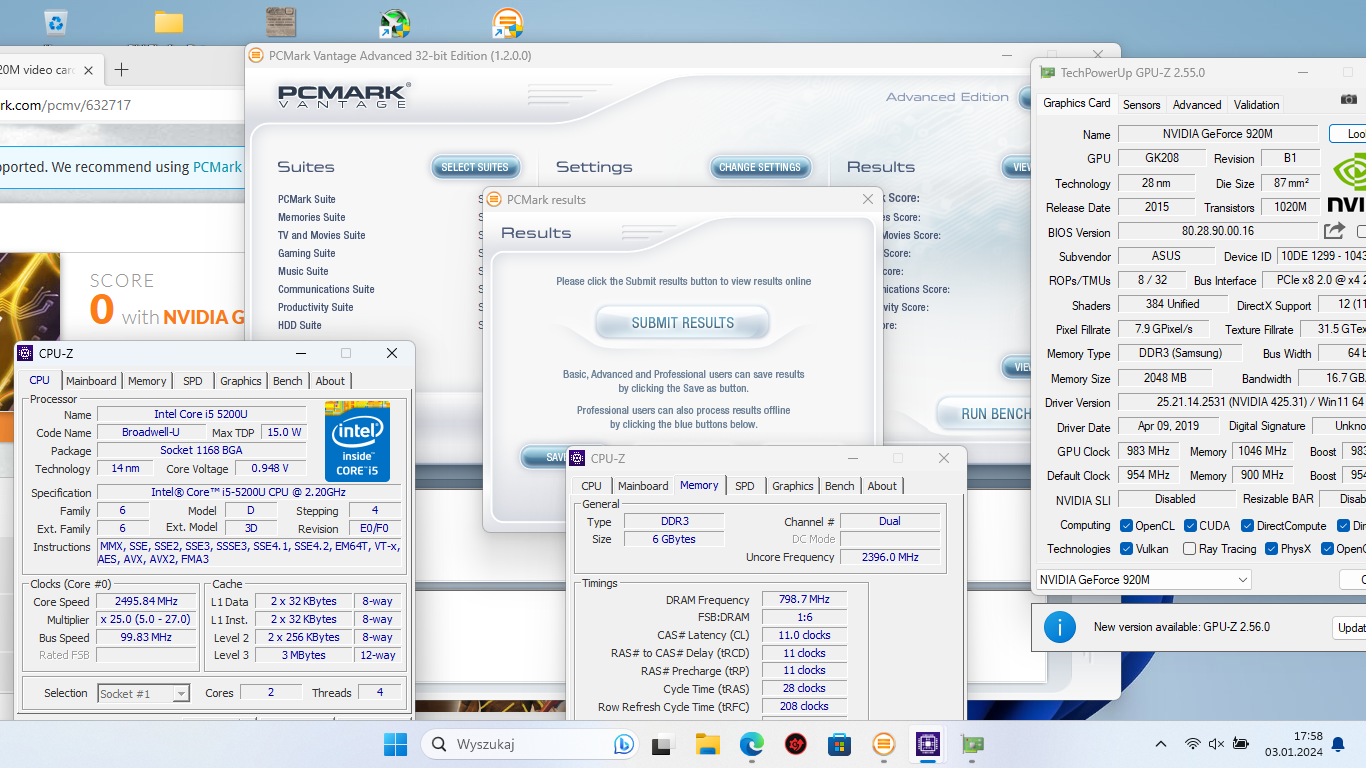Open Microsoft Store from taskbar
This screenshot has height=768, width=1366.
click(x=839, y=744)
